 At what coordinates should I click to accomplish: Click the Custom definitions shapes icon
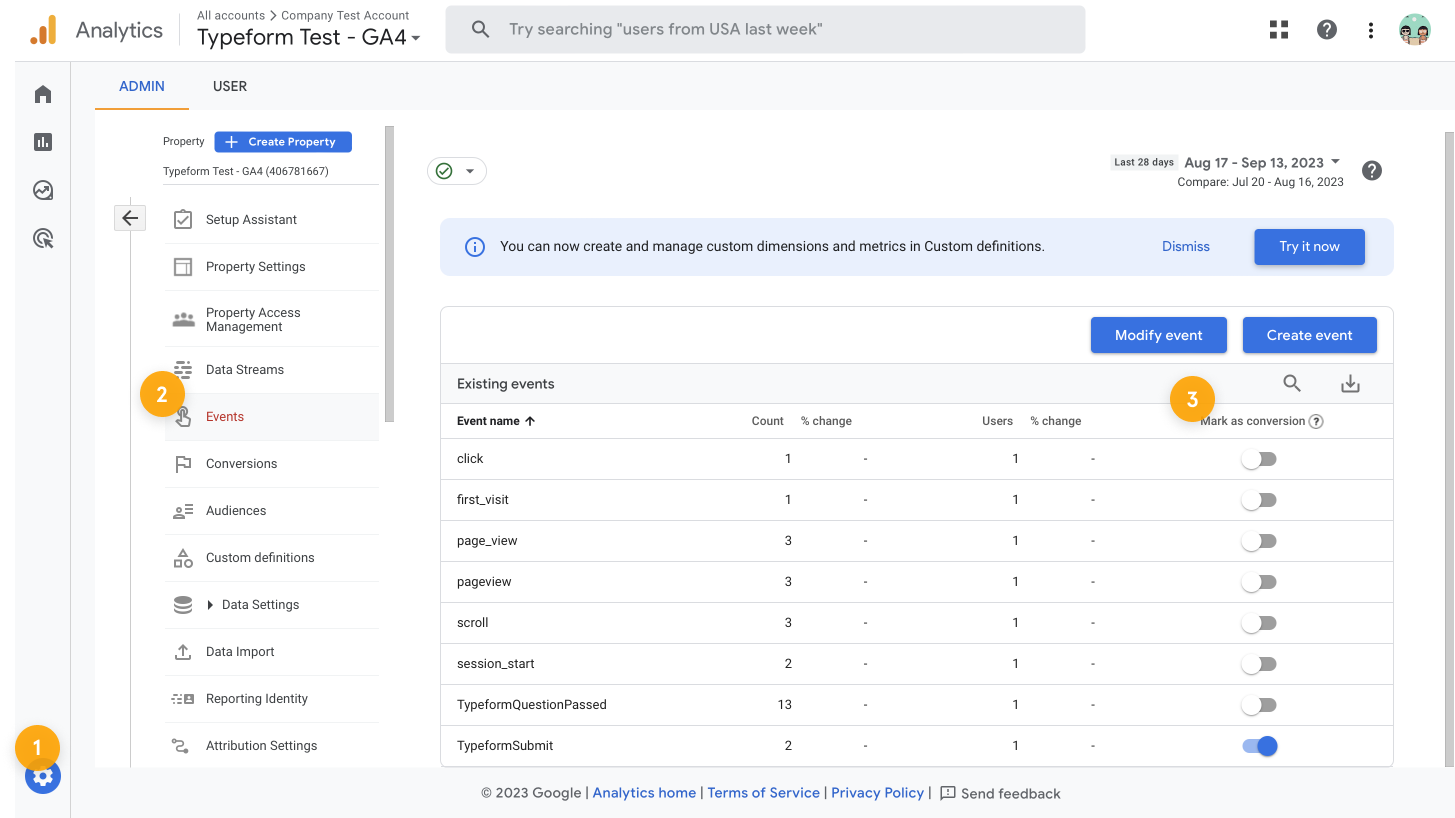183,557
